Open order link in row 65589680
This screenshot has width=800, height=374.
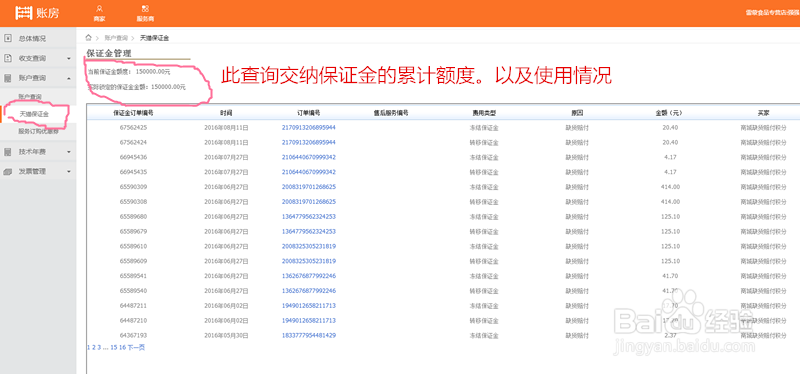[309, 216]
